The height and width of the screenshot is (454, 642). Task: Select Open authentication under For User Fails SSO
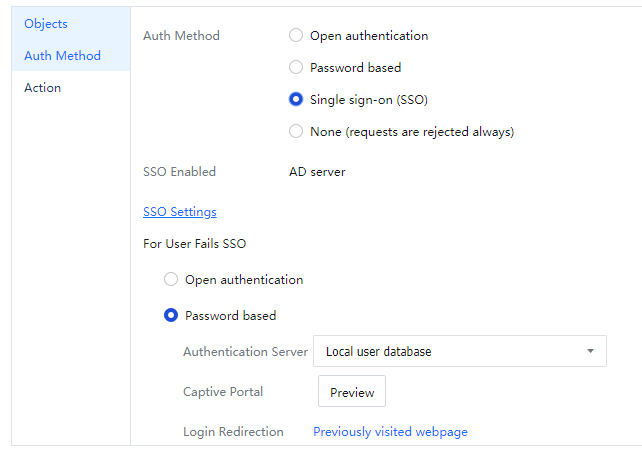pos(171,280)
